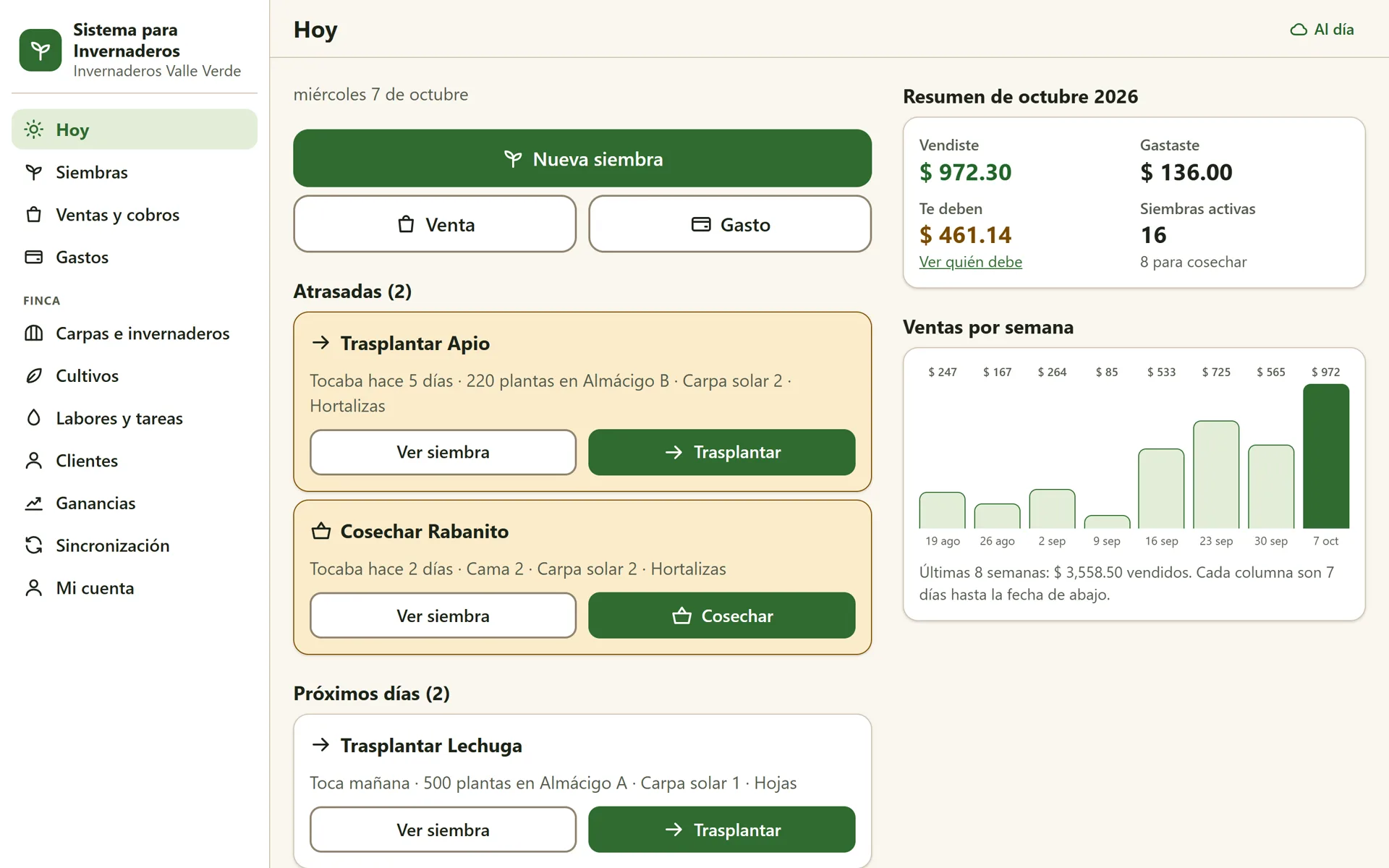Click the person icon beside Clientes
This screenshot has width=1389, height=868.
click(33, 461)
